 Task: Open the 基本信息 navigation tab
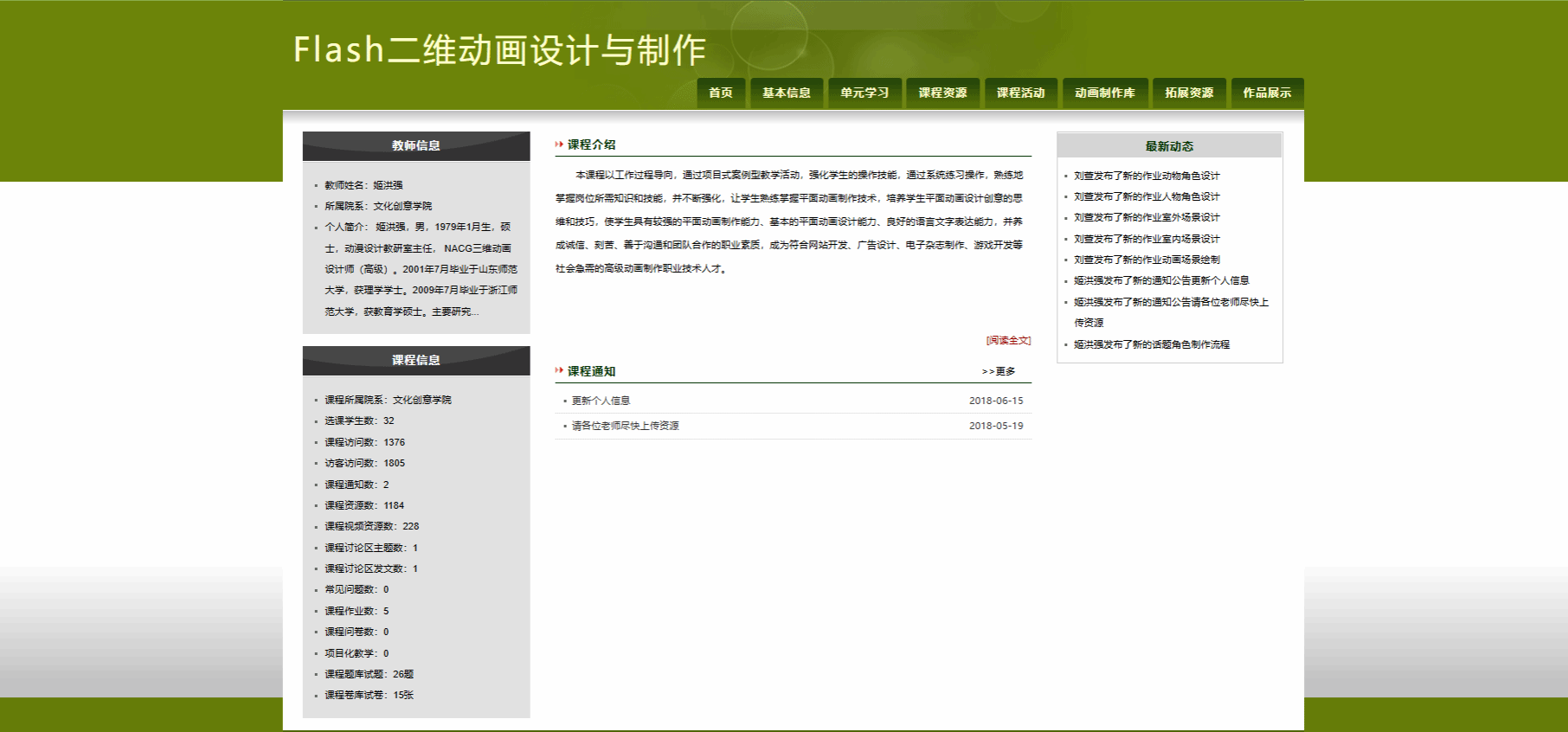click(786, 93)
